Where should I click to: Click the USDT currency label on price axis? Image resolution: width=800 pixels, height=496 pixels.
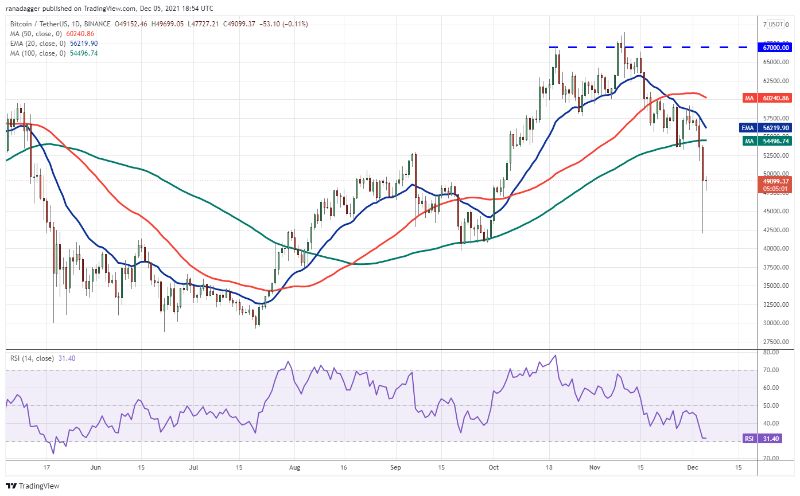(x=771, y=22)
